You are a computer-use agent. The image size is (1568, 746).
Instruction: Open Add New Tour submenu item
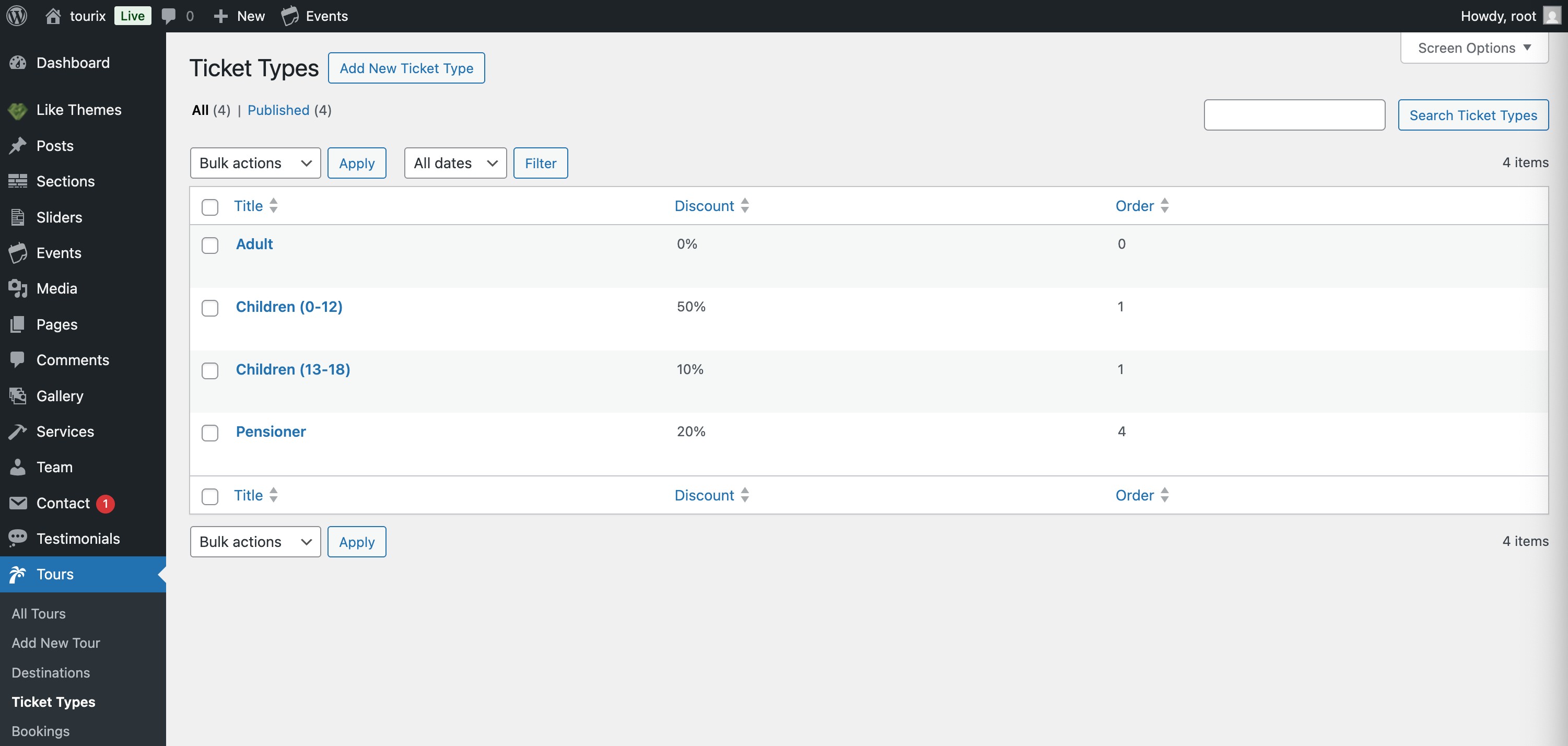(55, 643)
